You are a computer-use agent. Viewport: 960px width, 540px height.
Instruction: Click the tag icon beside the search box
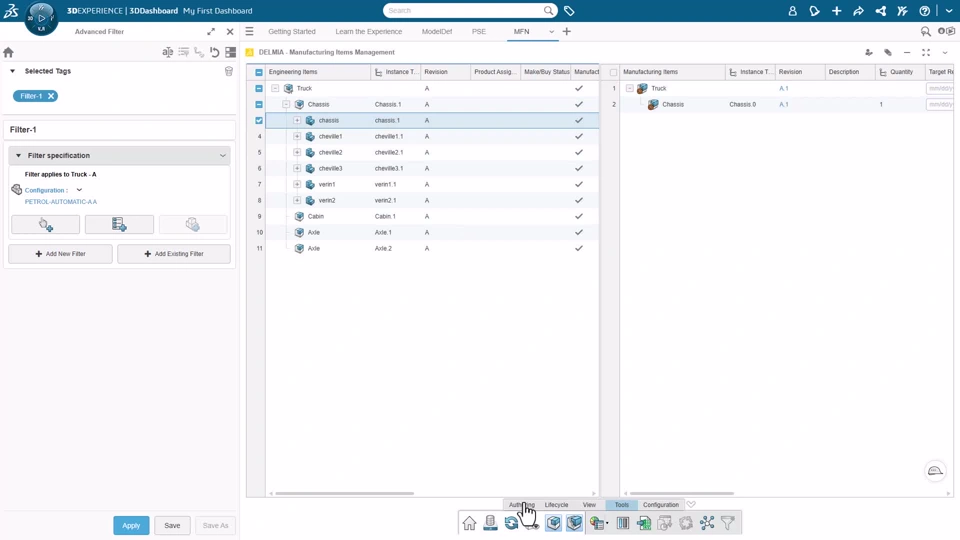[x=569, y=10]
